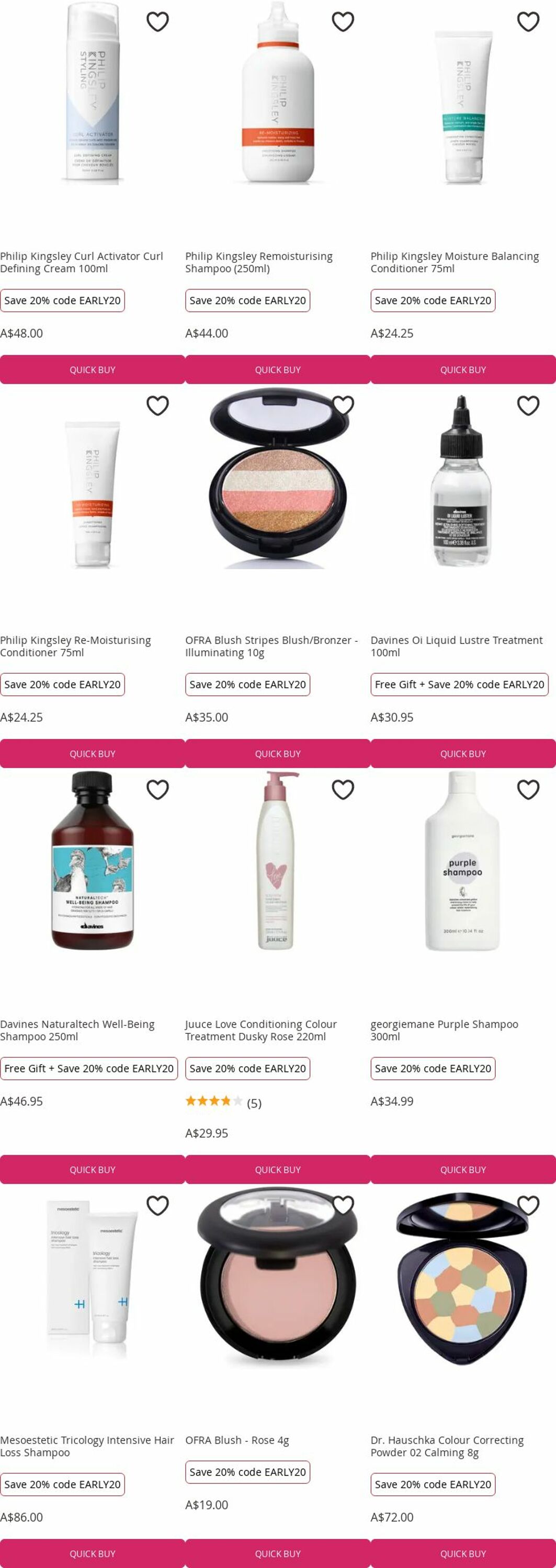This screenshot has height=1568, width=556.
Task: Toggle wishlist heart for Remoisturising Shampoo
Action: [343, 22]
